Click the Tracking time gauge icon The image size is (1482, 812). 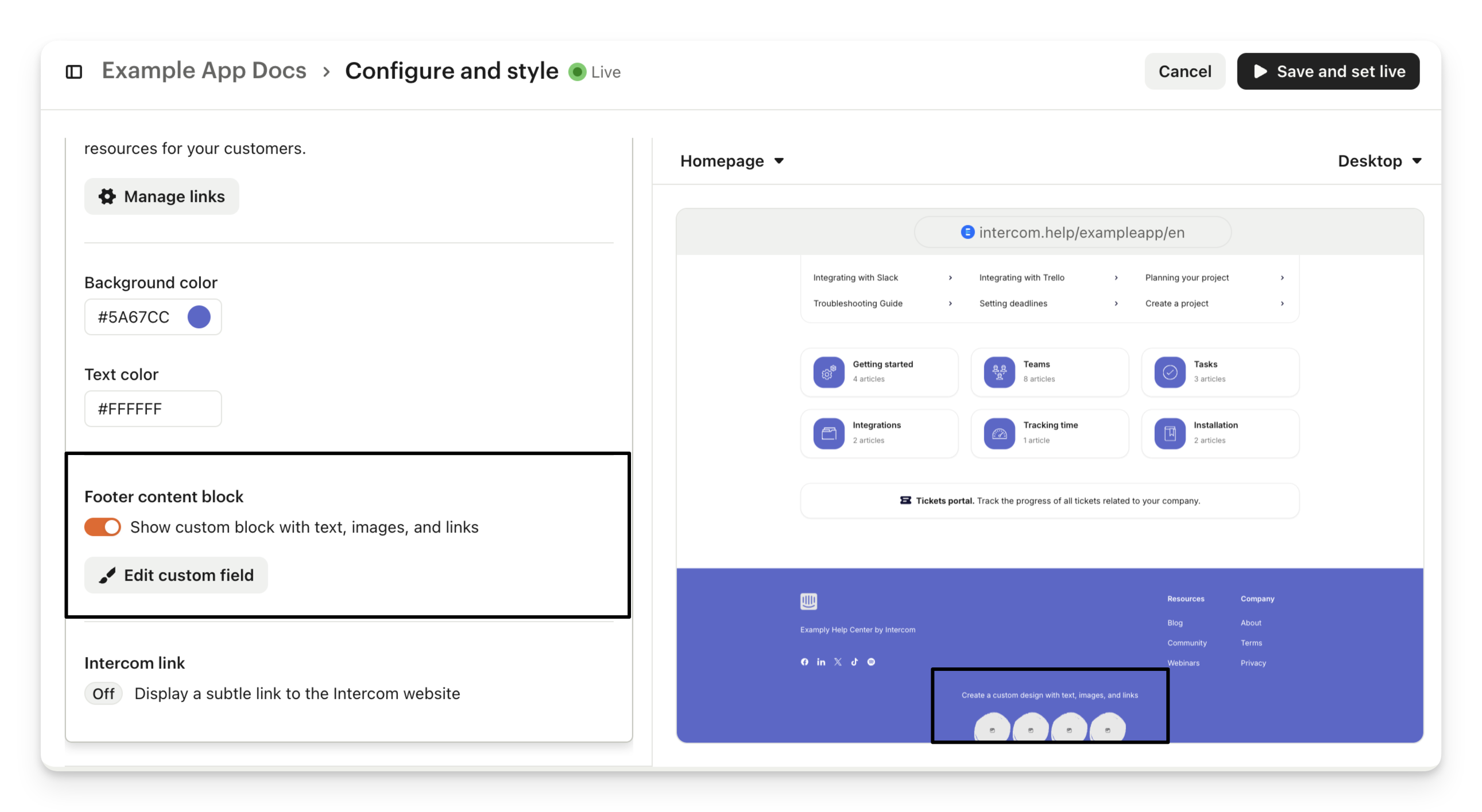999,433
